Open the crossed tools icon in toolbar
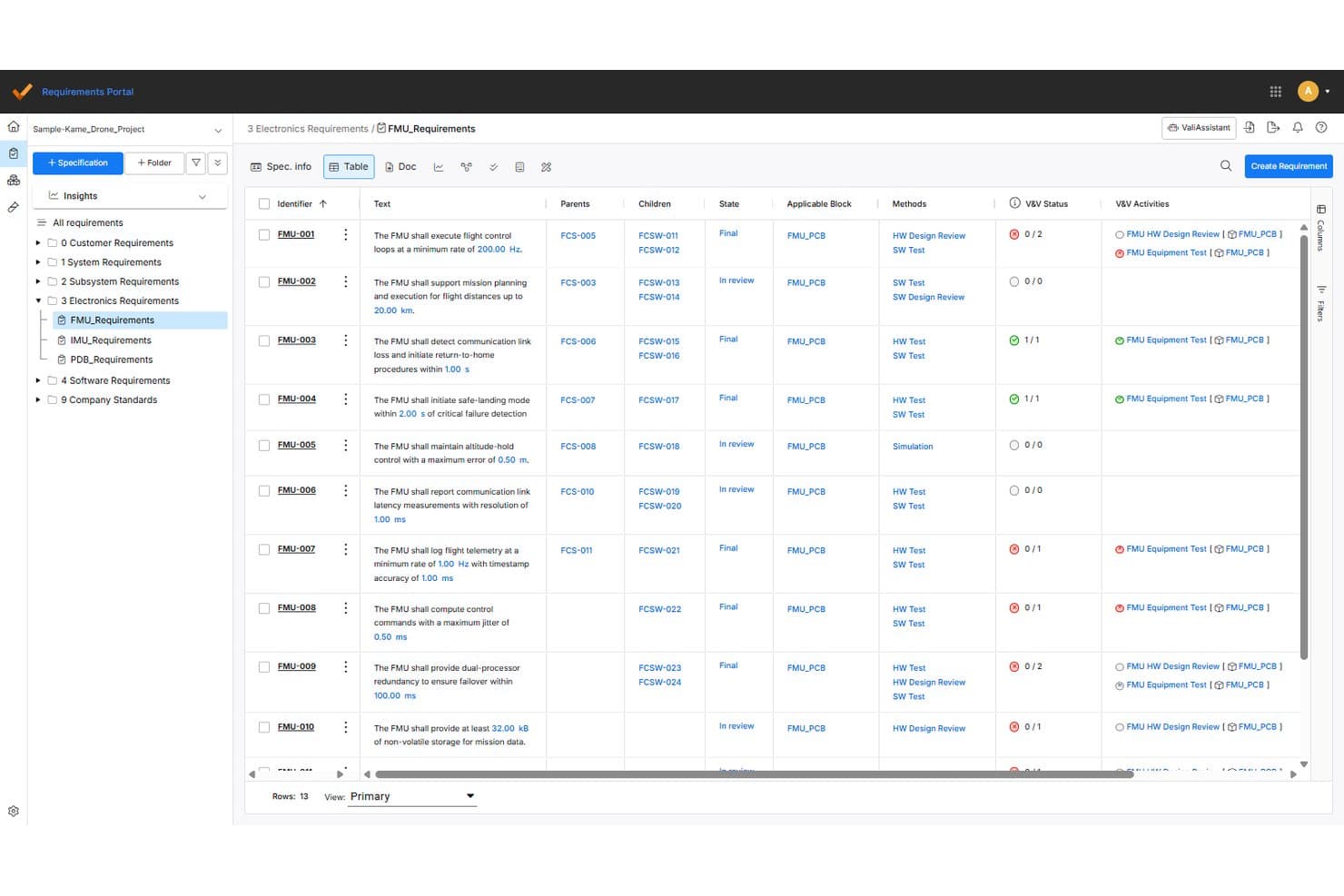Viewport: 1344px width, 896px height. point(546,167)
